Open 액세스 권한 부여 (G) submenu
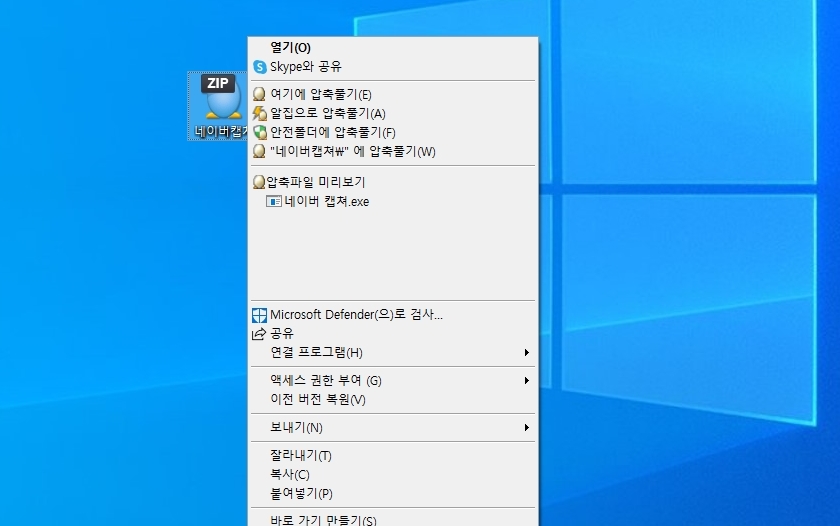Screen dimensions: 840x526 click(393, 380)
